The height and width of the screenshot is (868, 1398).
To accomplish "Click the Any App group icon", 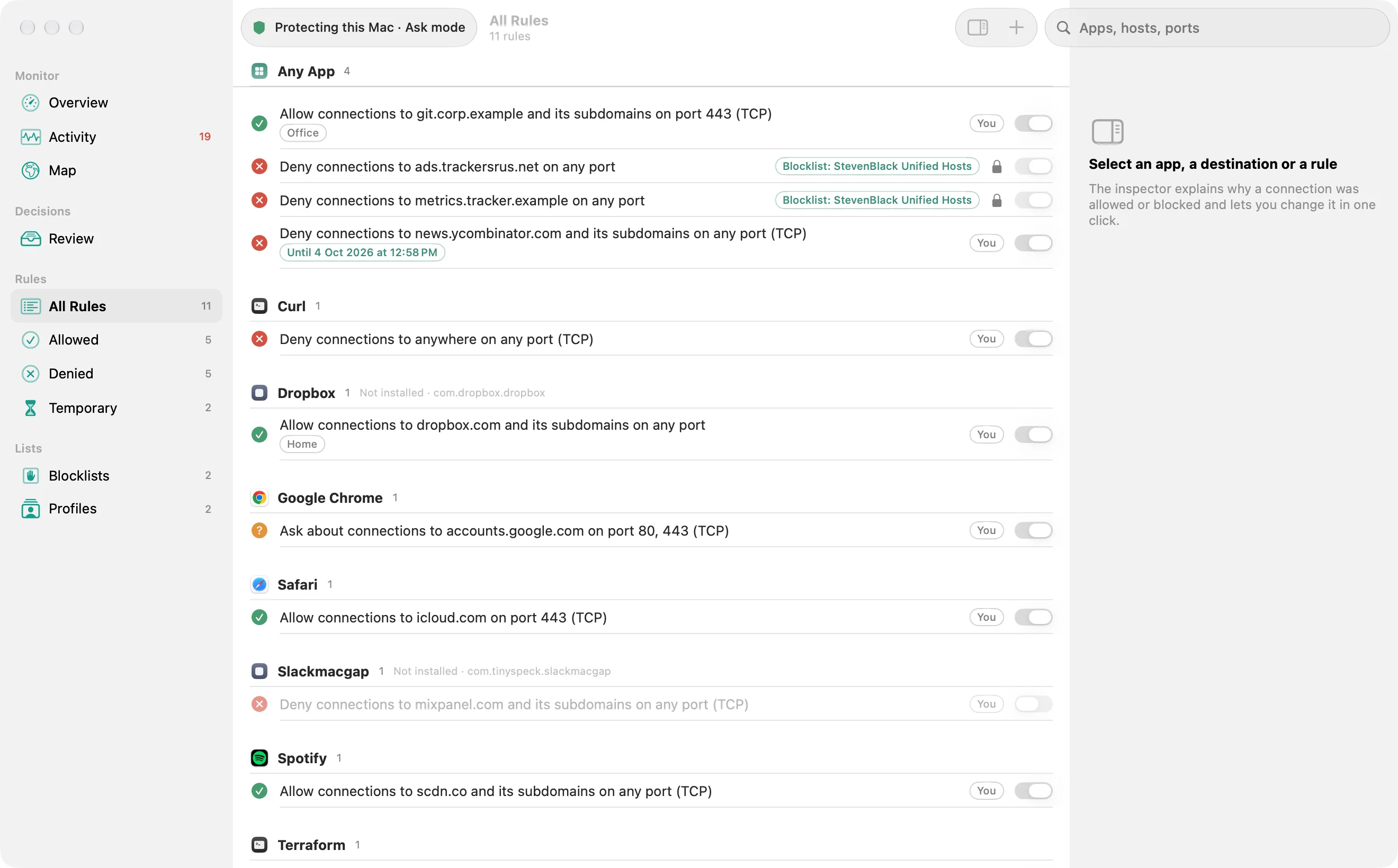I will pyautogui.click(x=259, y=71).
